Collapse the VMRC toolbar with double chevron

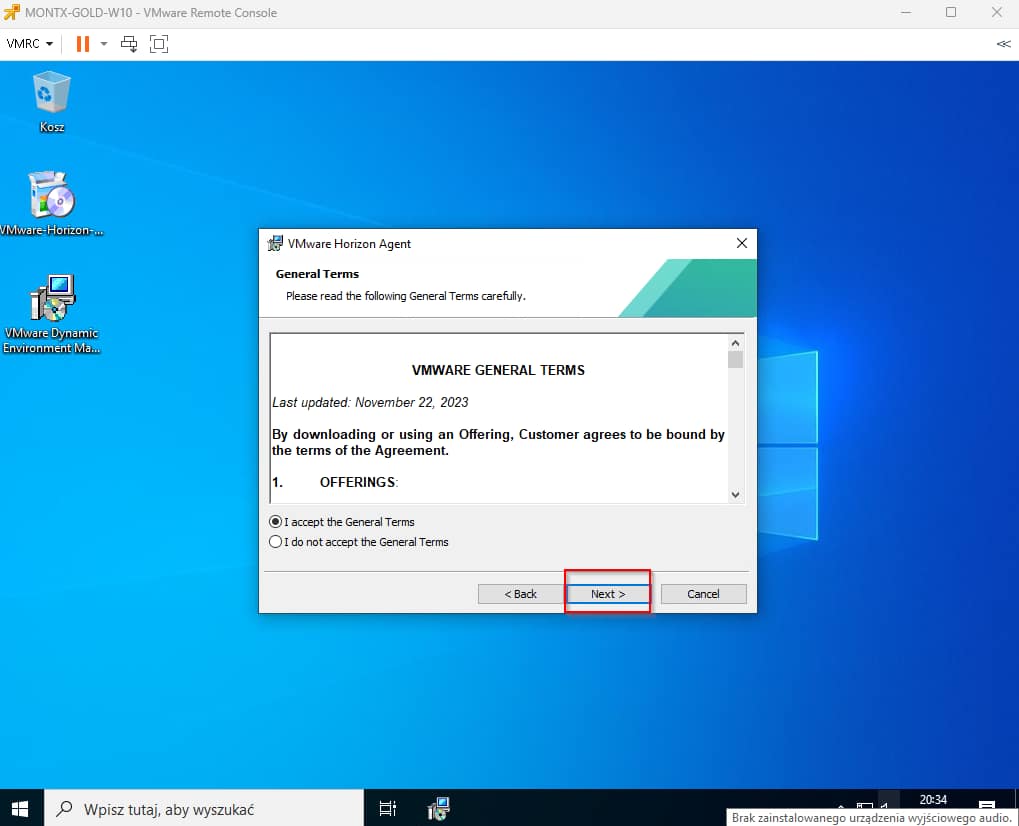(x=1003, y=44)
